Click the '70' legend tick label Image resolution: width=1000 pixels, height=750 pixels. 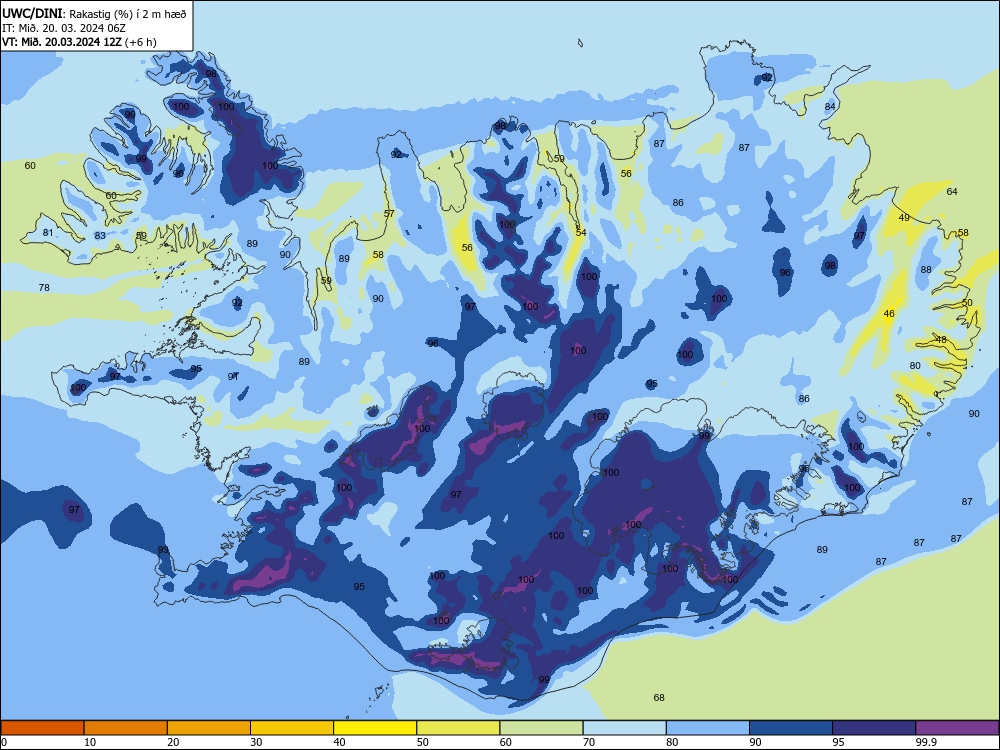589,742
